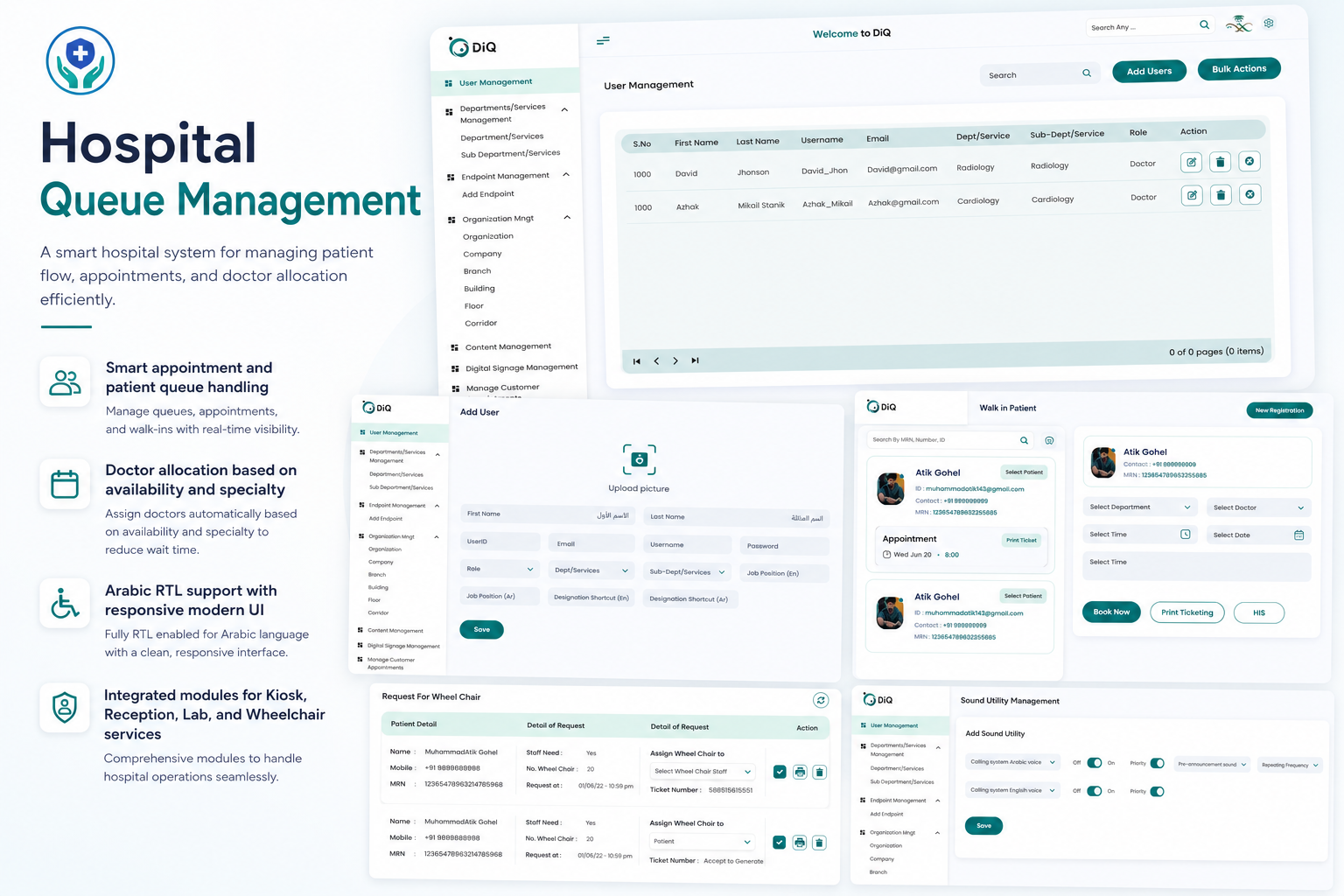The height and width of the screenshot is (896, 1344).
Task: Click the Search By MRN, Number, ID field
Action: [x=950, y=440]
